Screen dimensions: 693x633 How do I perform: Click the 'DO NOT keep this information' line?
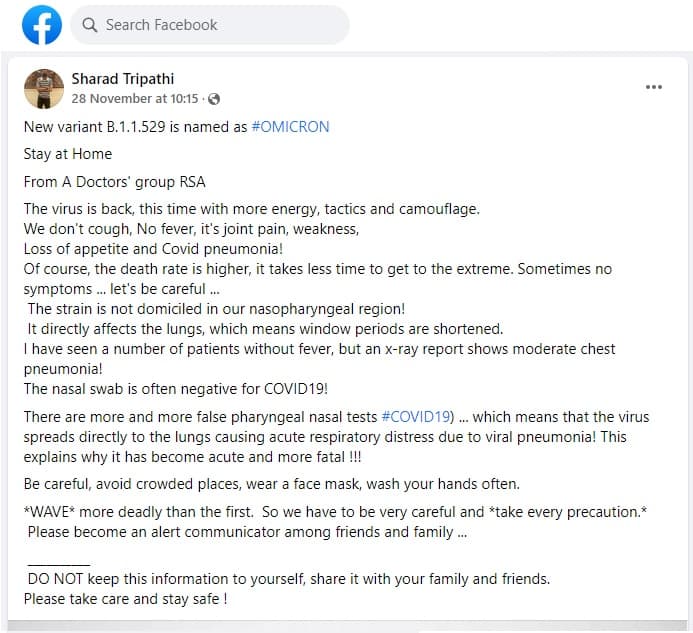[x=289, y=579]
